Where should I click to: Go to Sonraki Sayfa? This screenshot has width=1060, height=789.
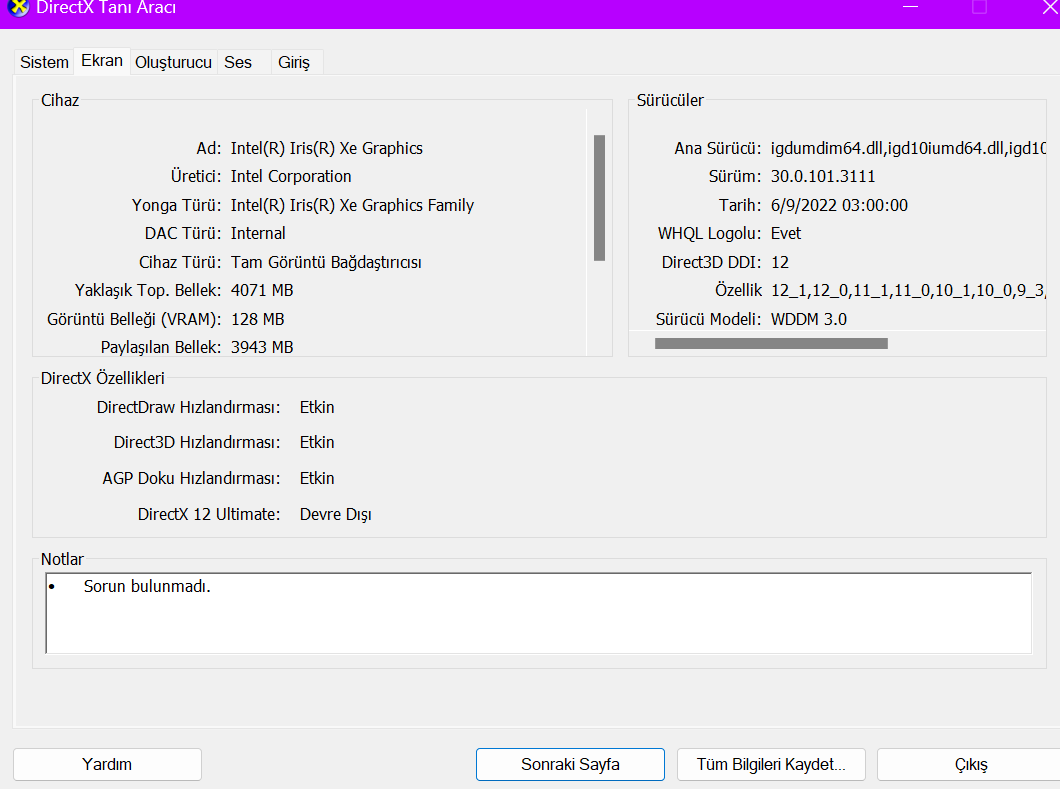click(570, 764)
